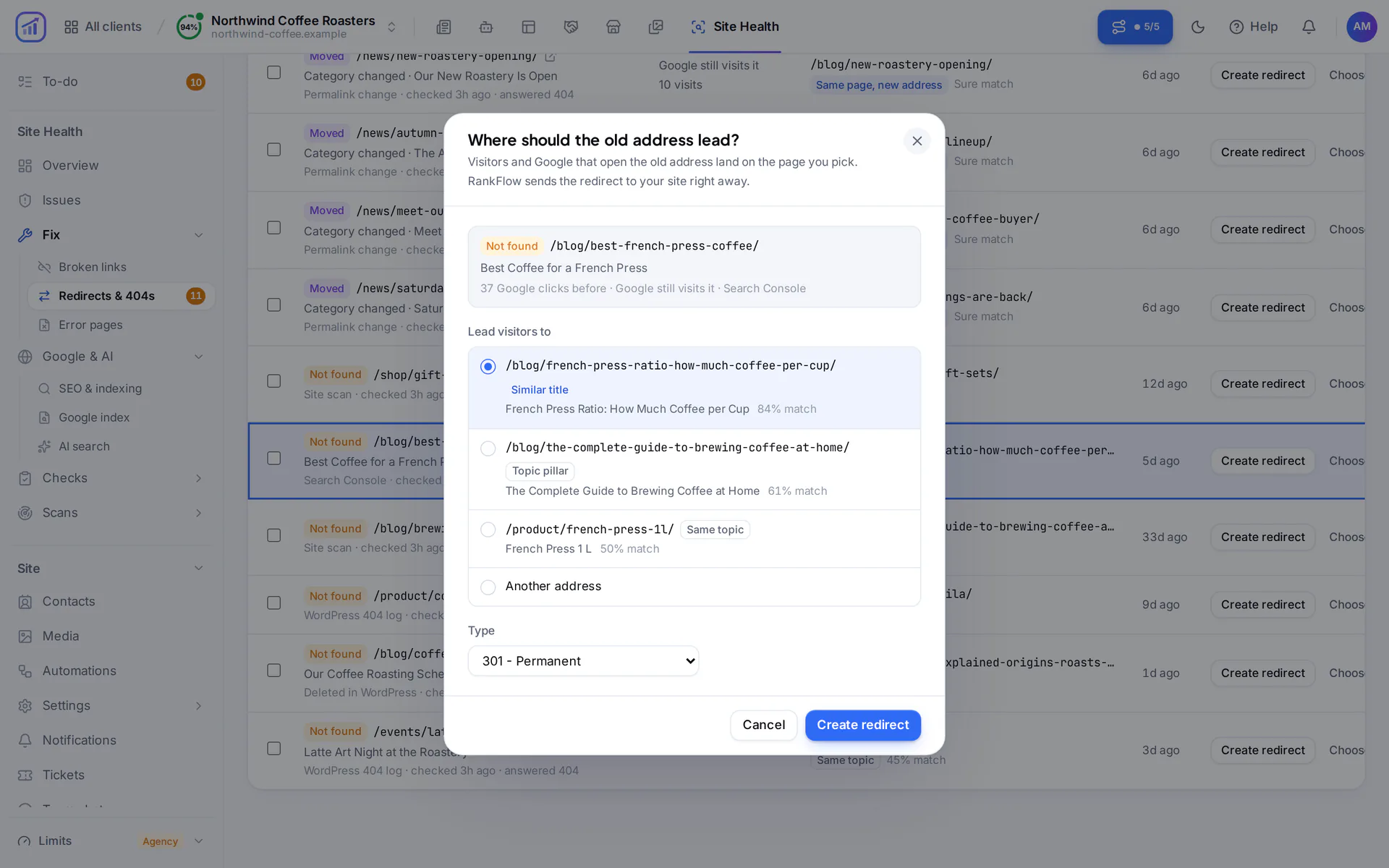Tick the checkbox for the /events/ Latte Art Night row
Viewport: 1389px width, 868px height.
tap(274, 749)
